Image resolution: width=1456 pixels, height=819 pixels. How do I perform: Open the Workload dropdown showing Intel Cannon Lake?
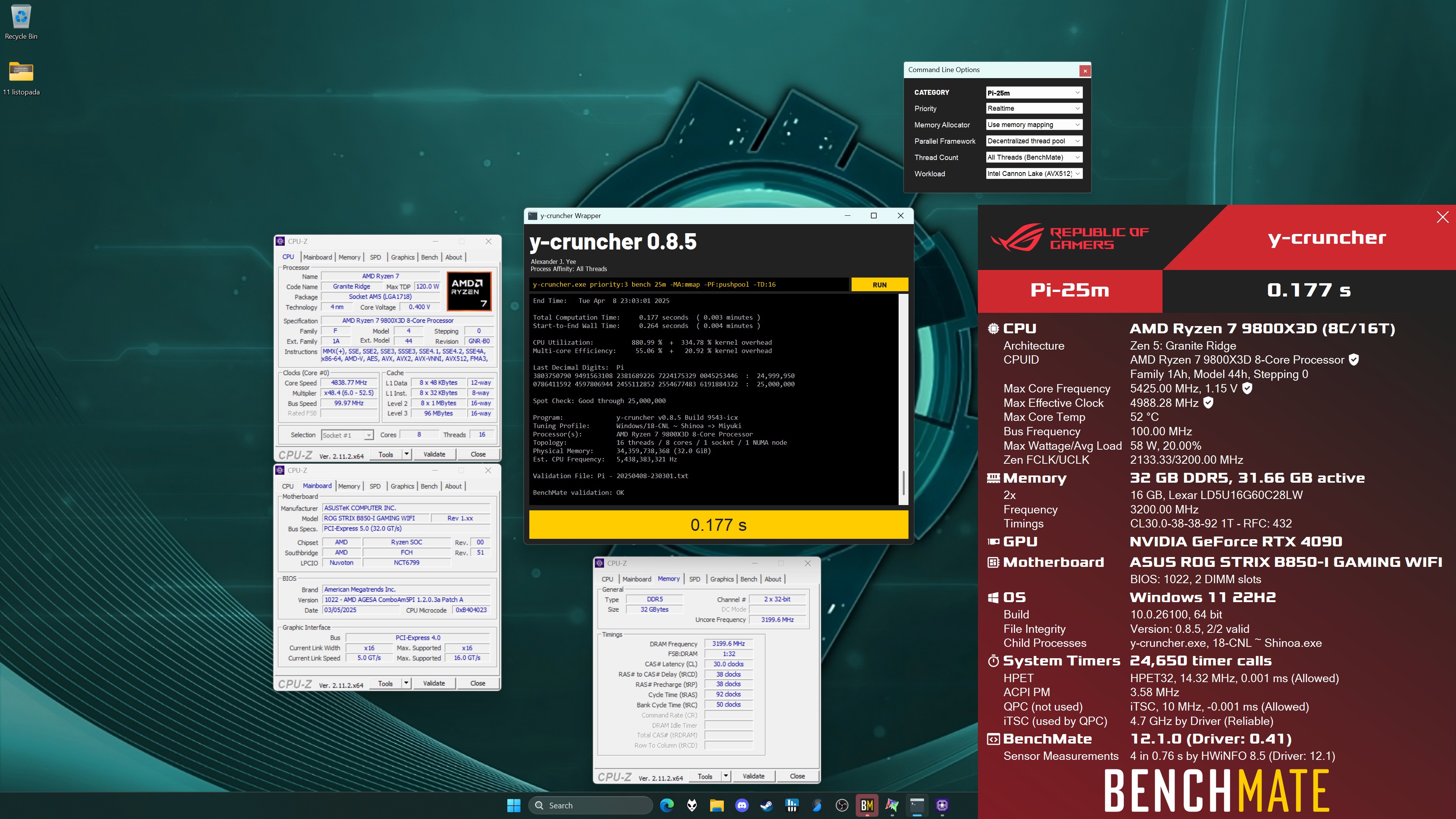click(1034, 174)
